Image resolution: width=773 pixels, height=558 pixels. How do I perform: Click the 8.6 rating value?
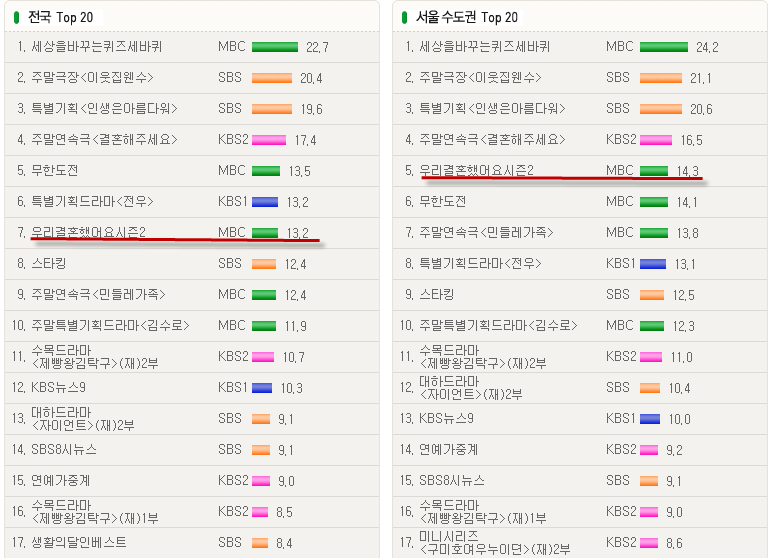tap(674, 544)
